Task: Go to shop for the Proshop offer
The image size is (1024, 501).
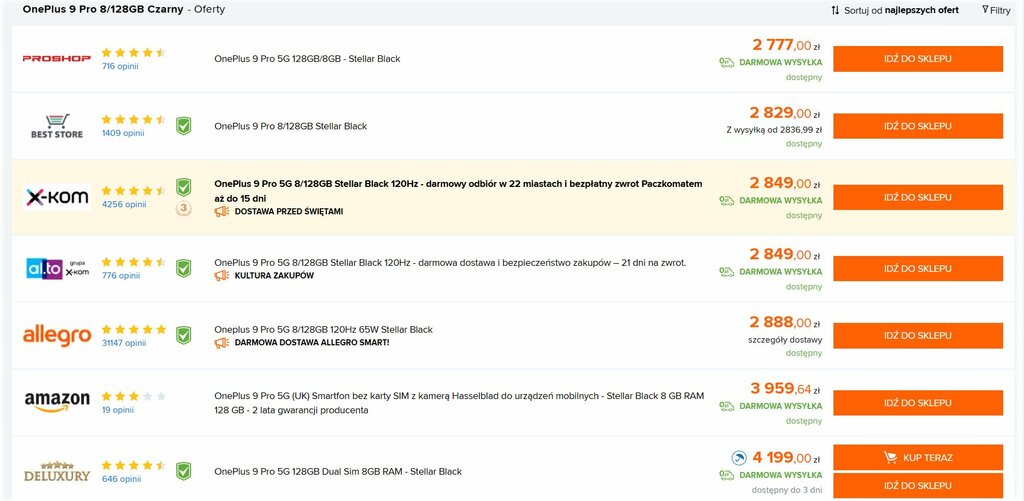Action: [918, 59]
